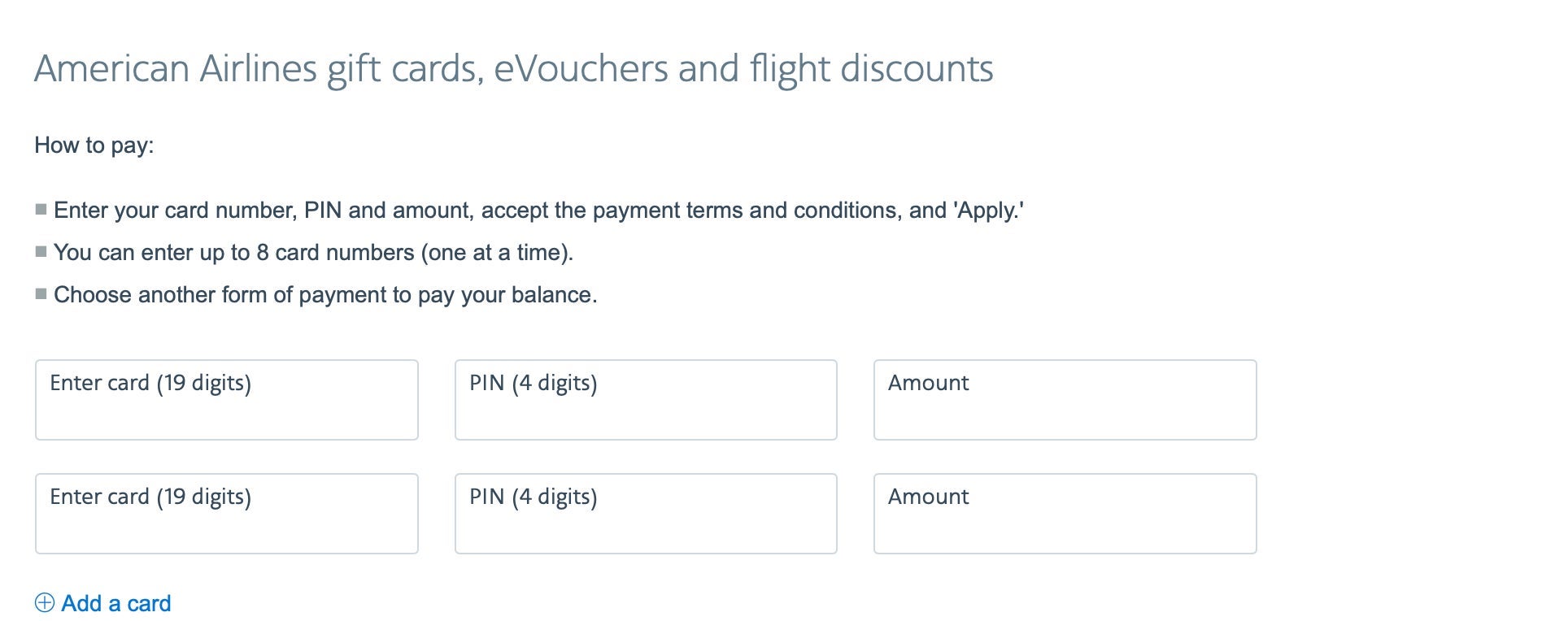Focus the second PIN (4 digits) field

point(646,513)
